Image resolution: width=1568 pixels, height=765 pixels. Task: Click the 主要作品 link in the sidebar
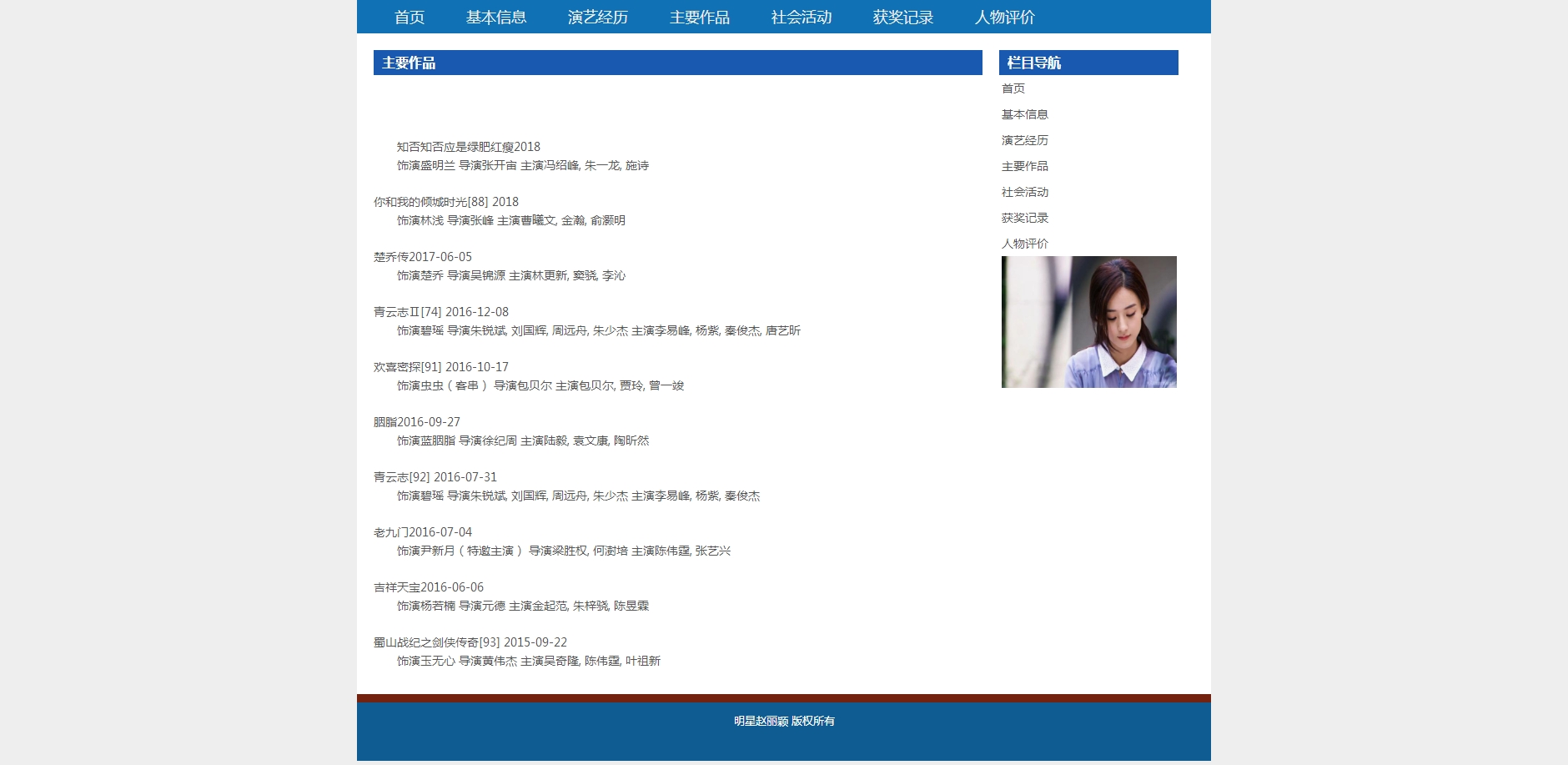pos(1024,166)
